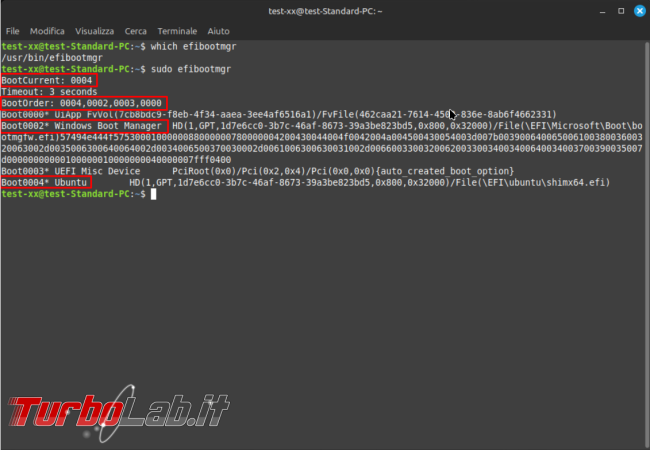
Task: Click the '\EFI\ubuntu\shimx64.efi' path text
Action: 542,182
